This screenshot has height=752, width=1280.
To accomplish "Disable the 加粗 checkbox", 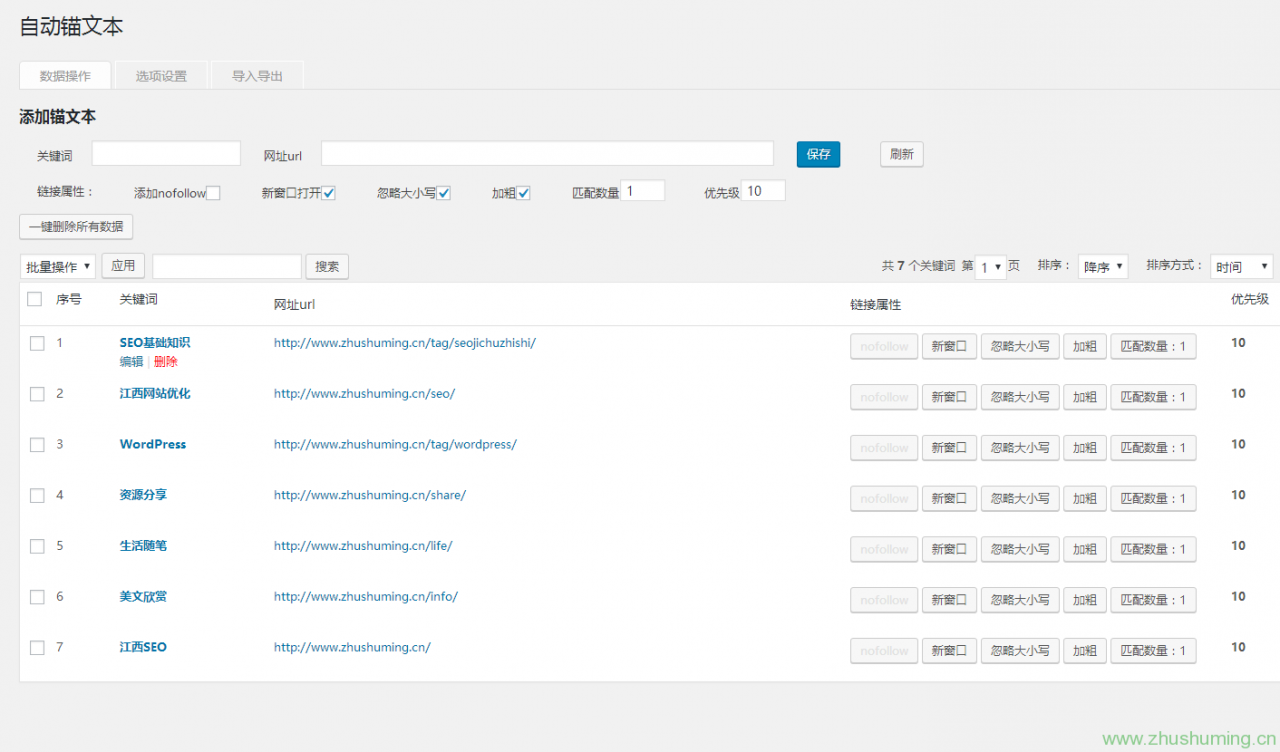I will click(523, 193).
